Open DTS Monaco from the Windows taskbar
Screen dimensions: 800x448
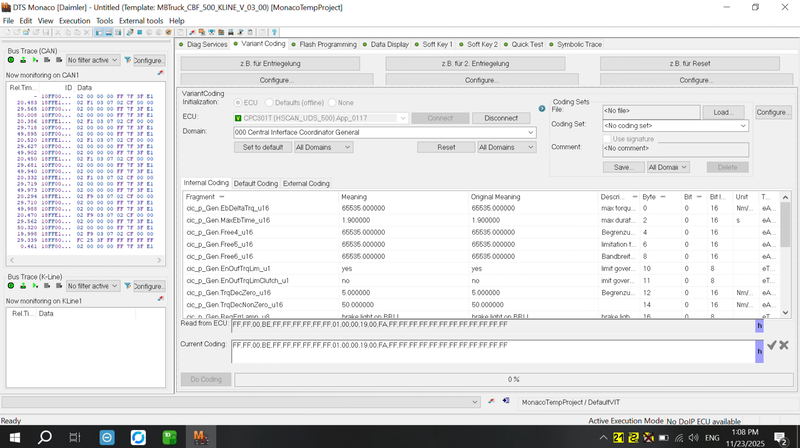200,437
